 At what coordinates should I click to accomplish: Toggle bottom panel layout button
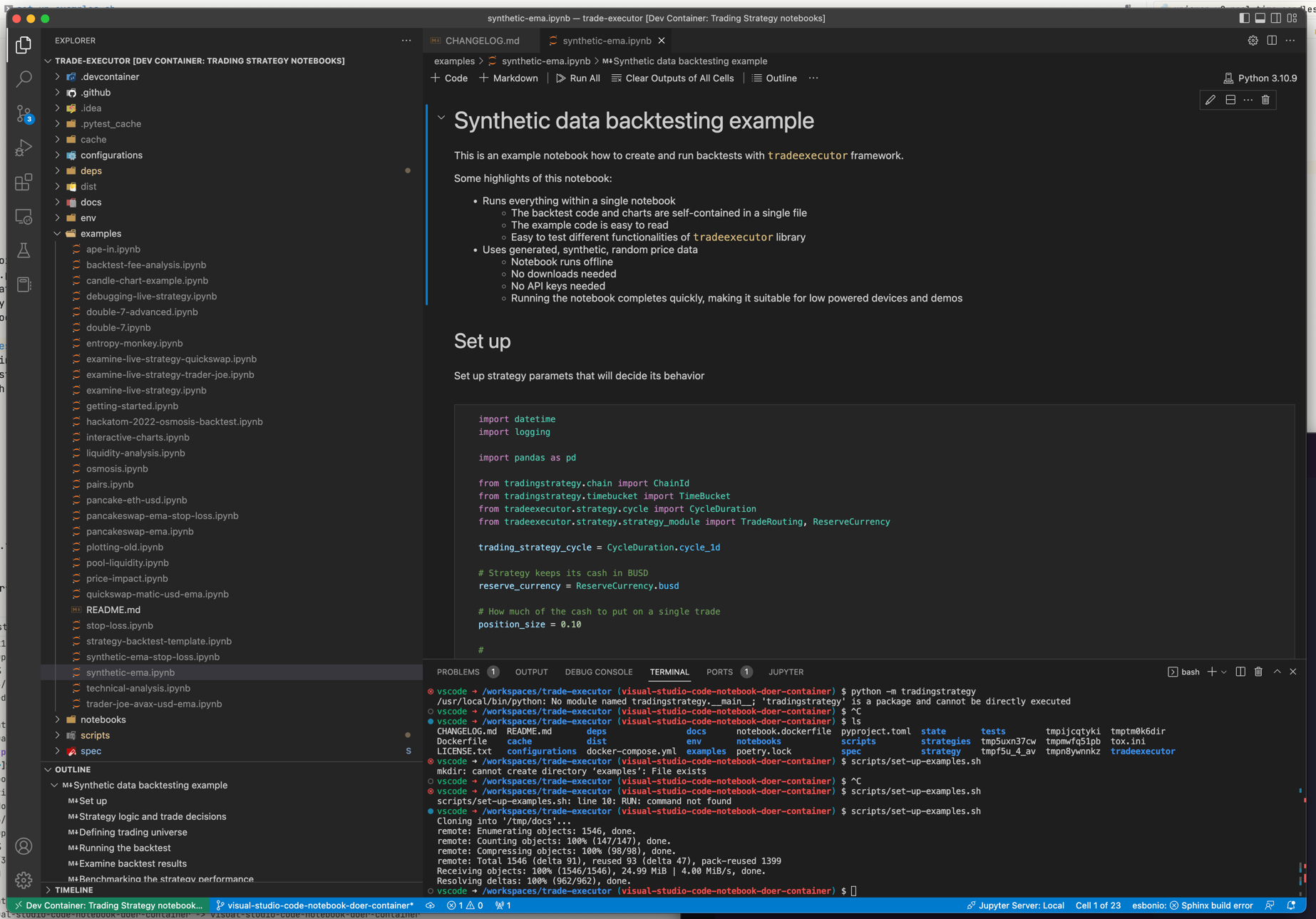pyautogui.click(x=1260, y=19)
